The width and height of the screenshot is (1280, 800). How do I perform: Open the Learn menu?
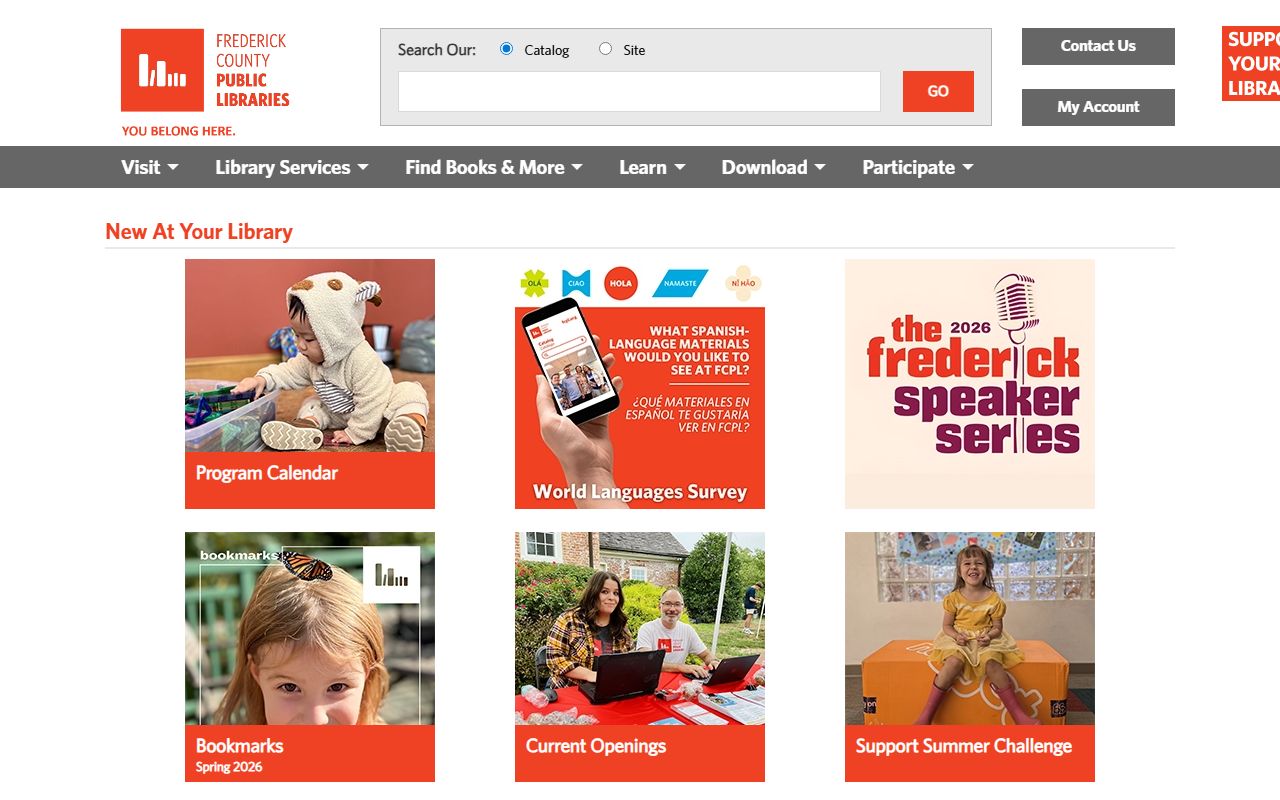(652, 167)
